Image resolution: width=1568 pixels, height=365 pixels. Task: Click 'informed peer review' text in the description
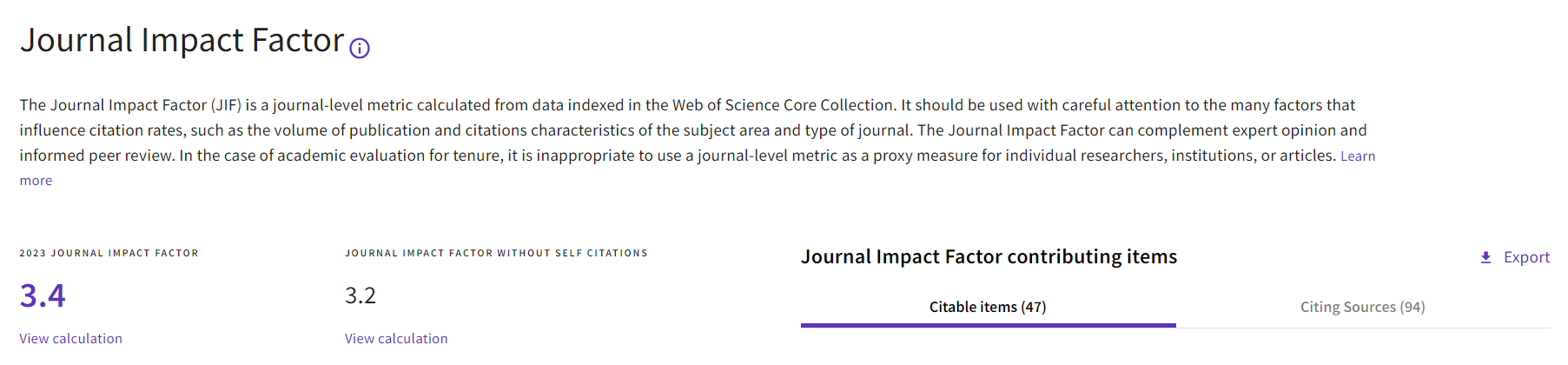pyautogui.click(x=96, y=156)
